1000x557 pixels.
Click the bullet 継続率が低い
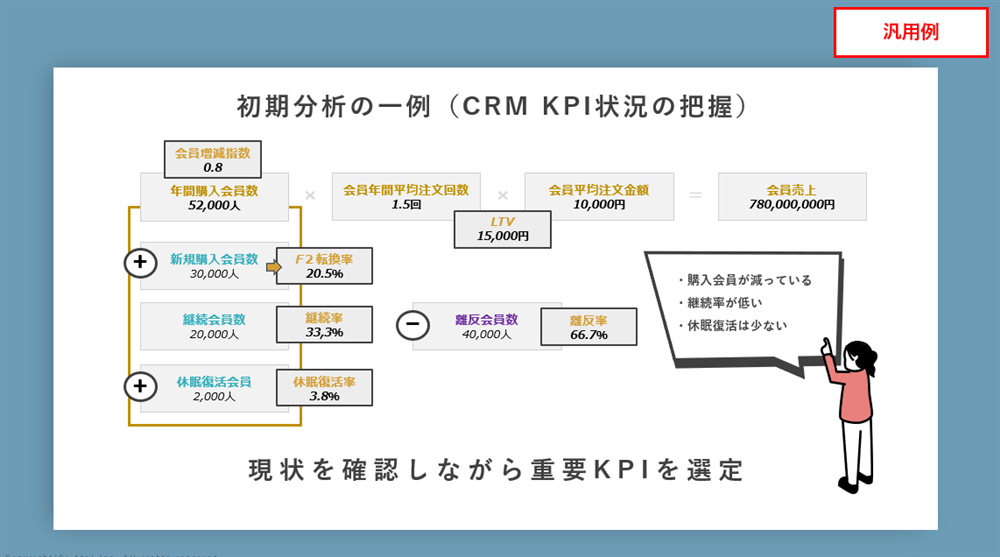(719, 302)
